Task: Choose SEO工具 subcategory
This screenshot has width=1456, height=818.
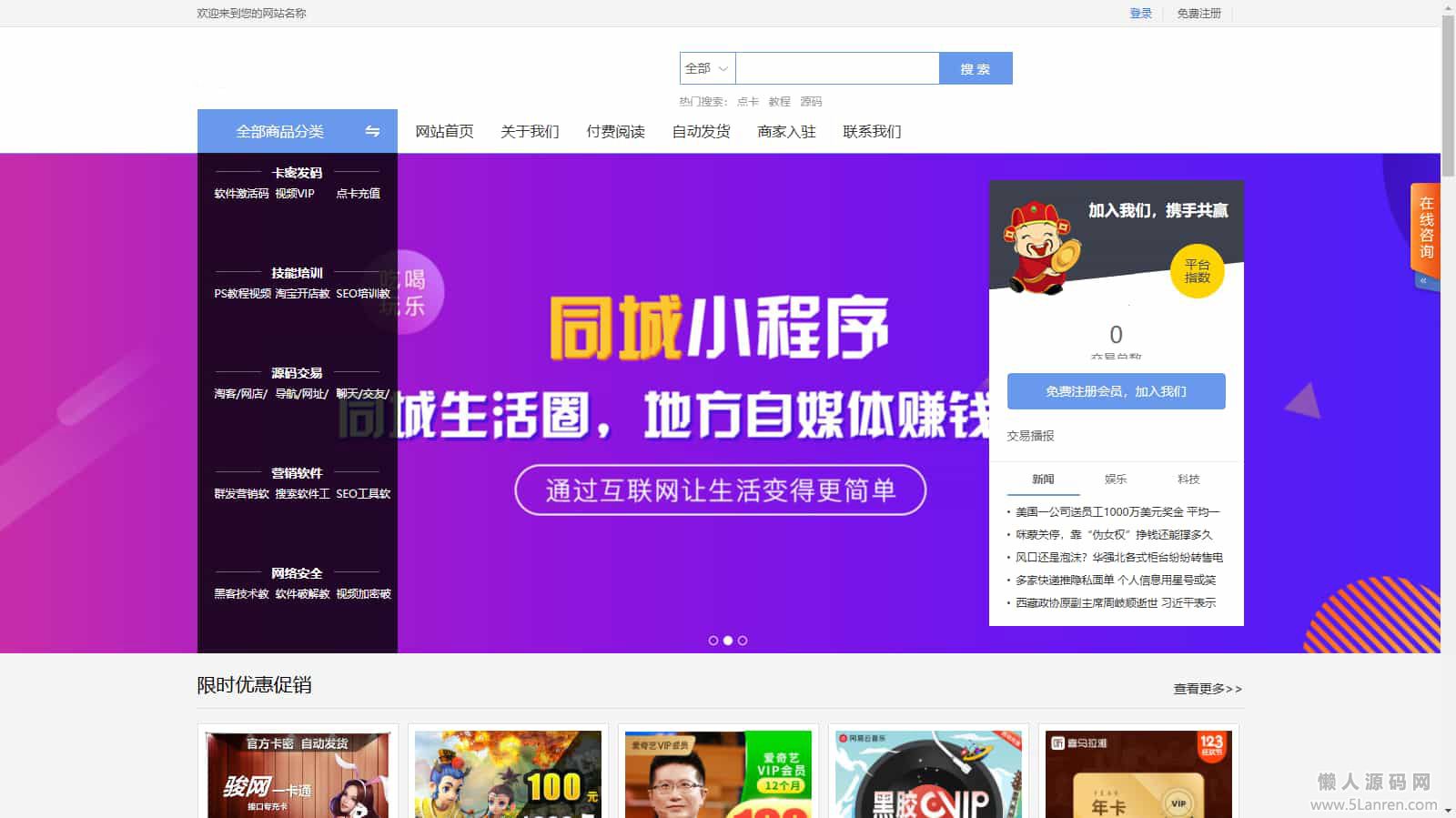Action: 363,493
